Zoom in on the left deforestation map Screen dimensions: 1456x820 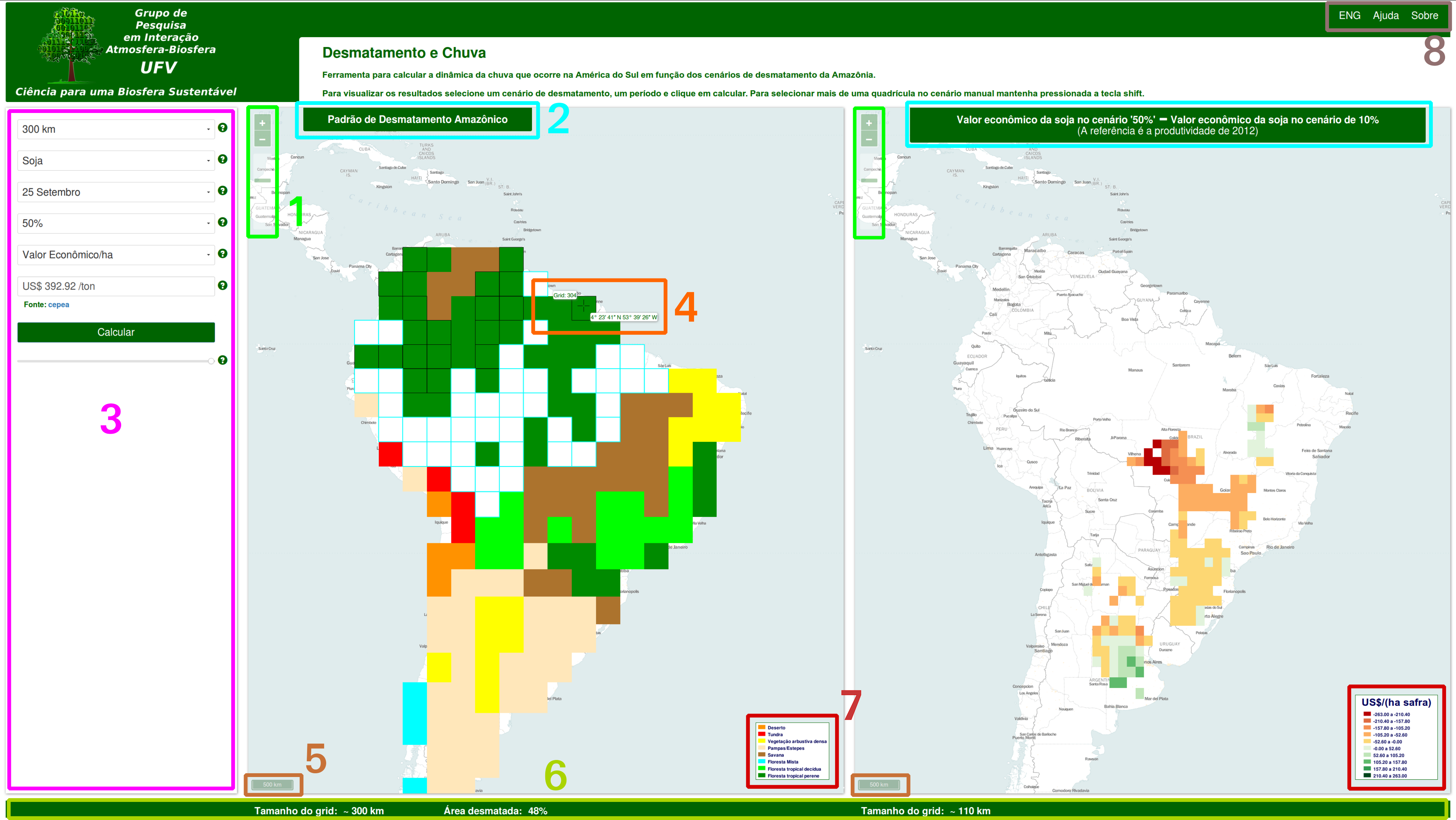(262, 123)
